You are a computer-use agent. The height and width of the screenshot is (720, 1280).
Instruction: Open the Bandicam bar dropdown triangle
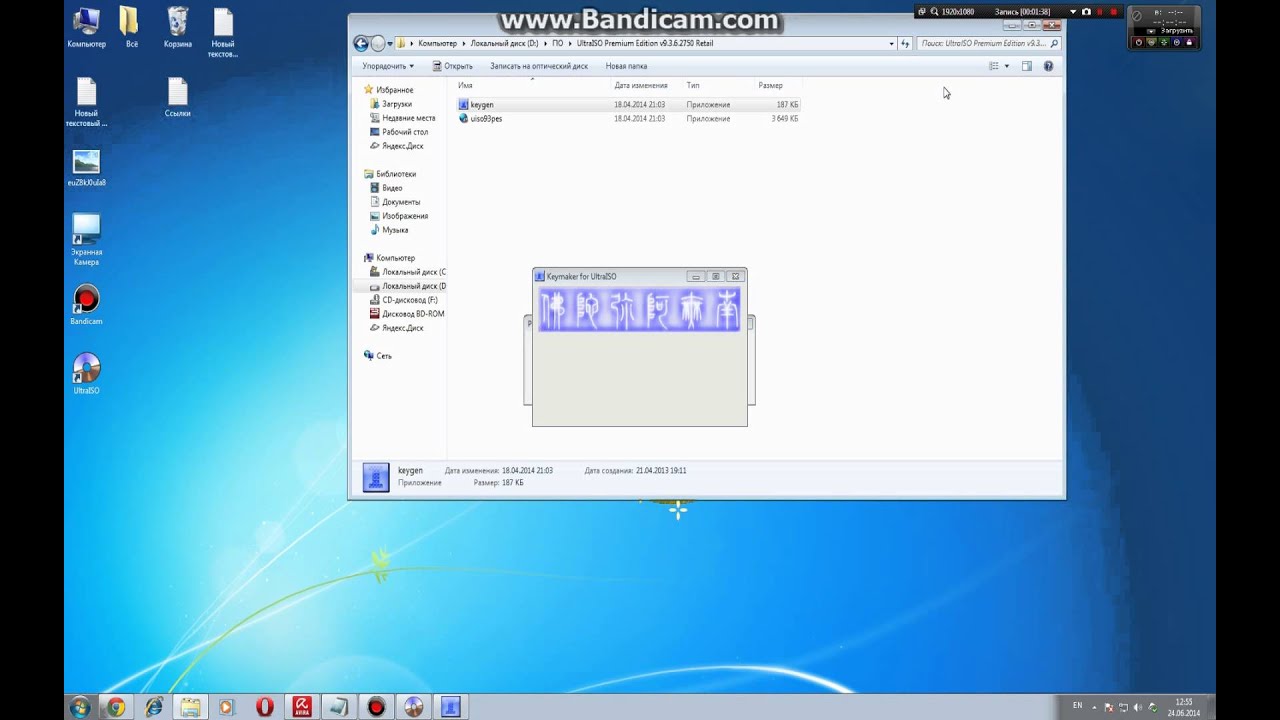[1073, 12]
